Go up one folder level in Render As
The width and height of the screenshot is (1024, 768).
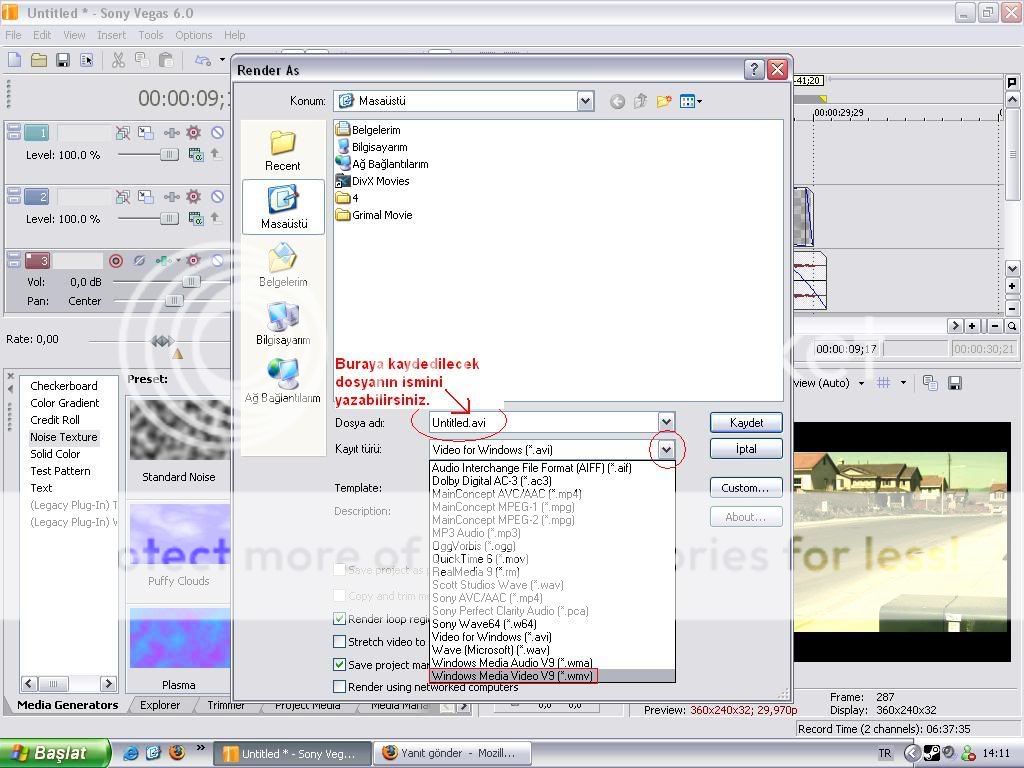(640, 101)
